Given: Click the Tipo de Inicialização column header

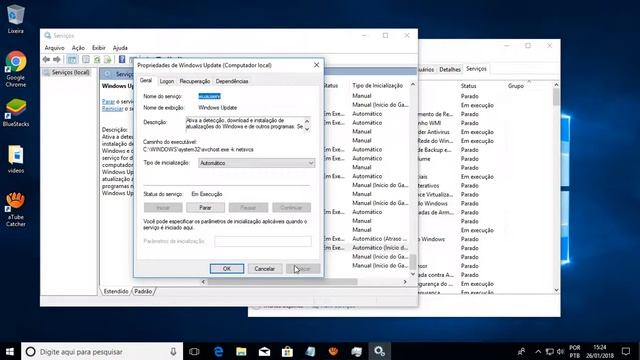Looking at the screenshot, I should point(378,85).
